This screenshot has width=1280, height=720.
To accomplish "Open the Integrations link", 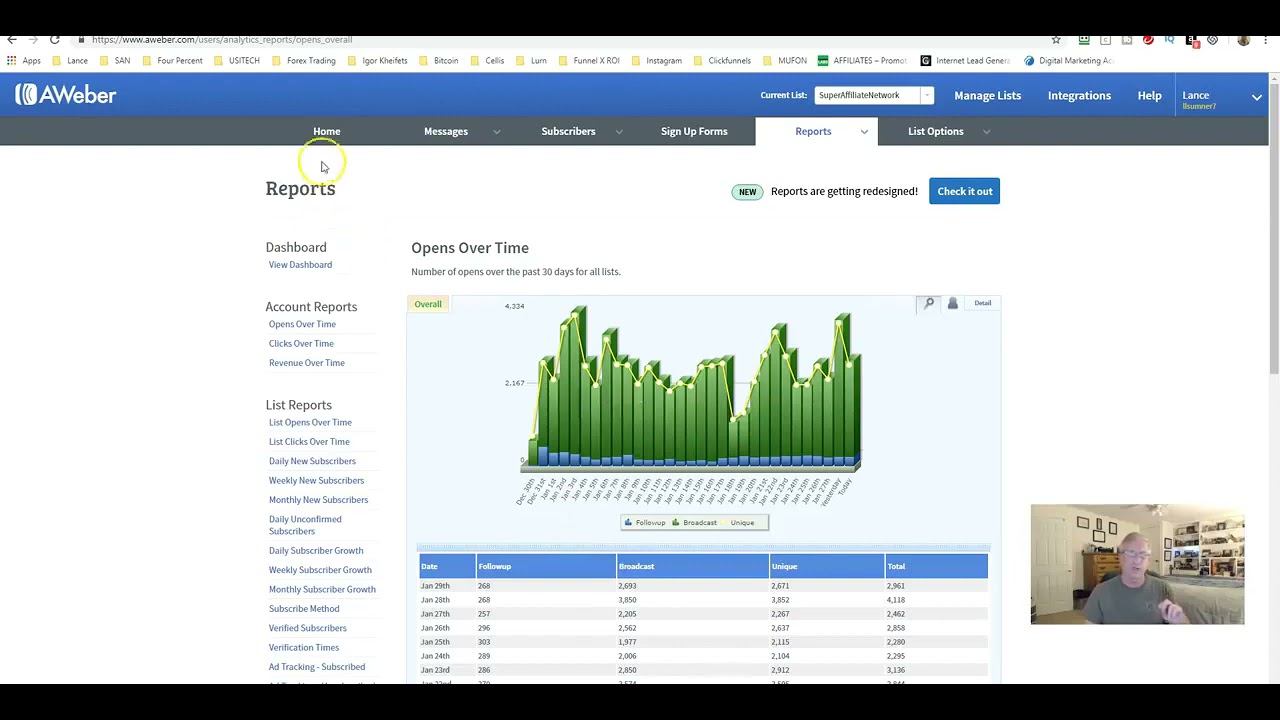I will tap(1079, 95).
